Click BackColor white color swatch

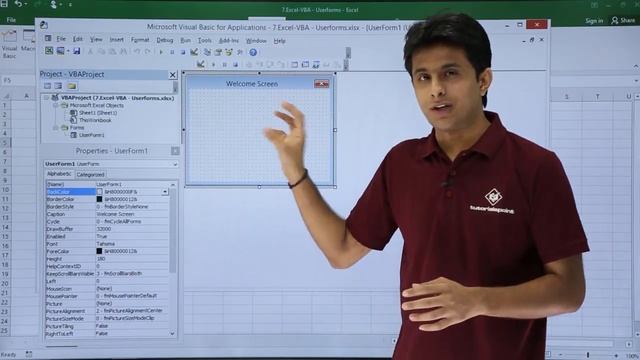click(100, 191)
